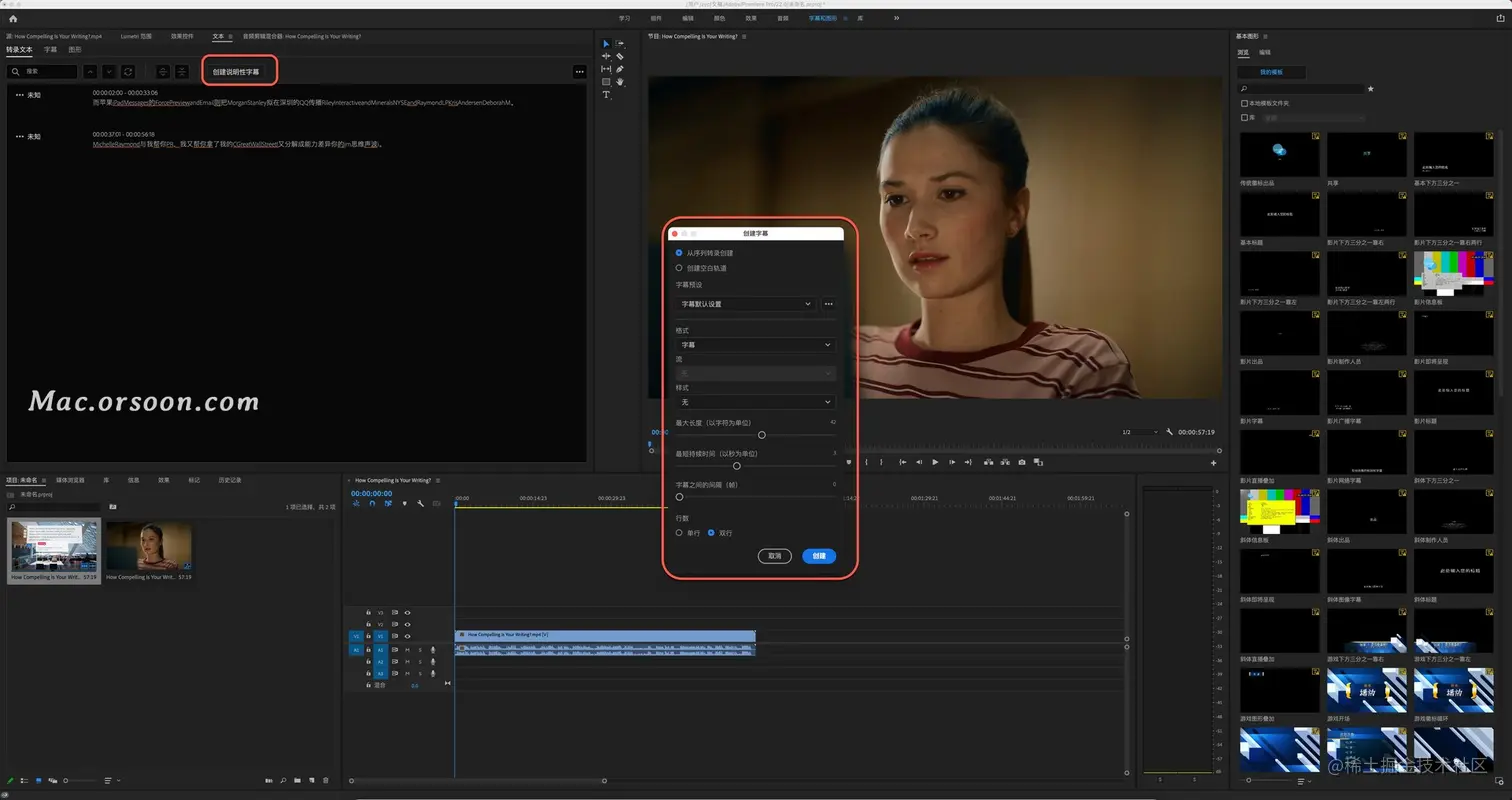Click the Play button in Program monitor
1512x800 pixels.
pyautogui.click(x=935, y=462)
